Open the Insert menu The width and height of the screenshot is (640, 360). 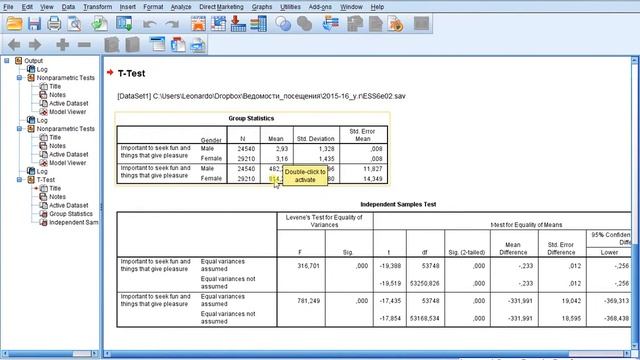pos(128,7)
